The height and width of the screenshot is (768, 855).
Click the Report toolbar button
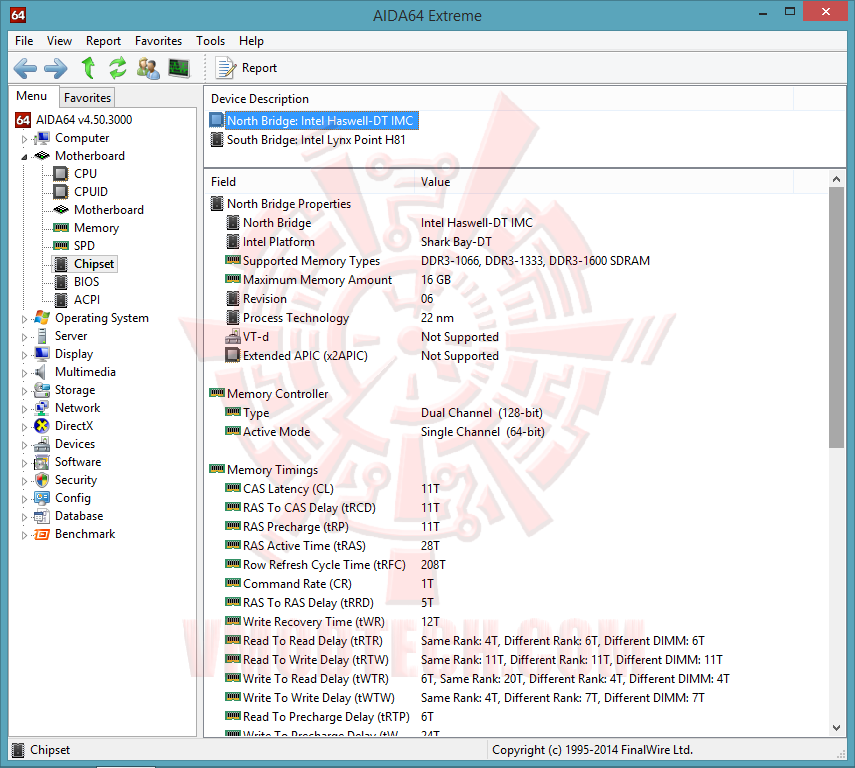click(x=247, y=68)
